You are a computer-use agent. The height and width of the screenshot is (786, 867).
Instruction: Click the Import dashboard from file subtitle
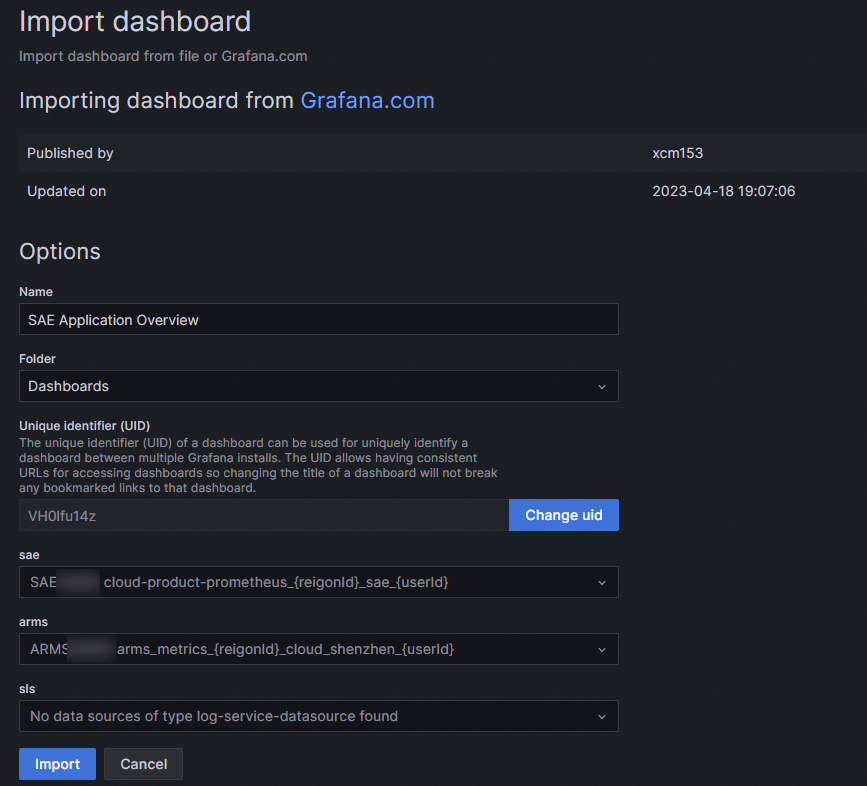tap(163, 56)
